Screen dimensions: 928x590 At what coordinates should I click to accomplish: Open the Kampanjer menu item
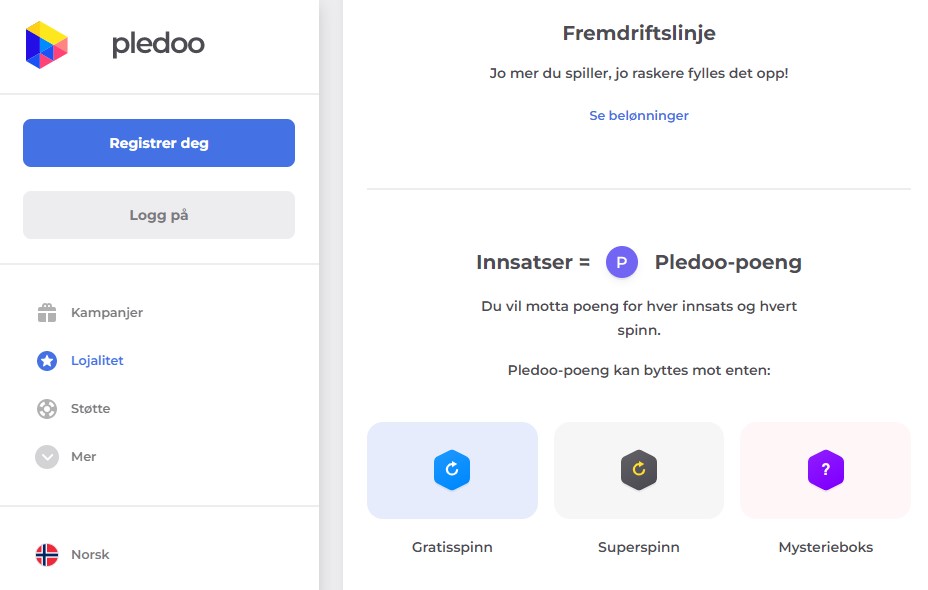107,313
